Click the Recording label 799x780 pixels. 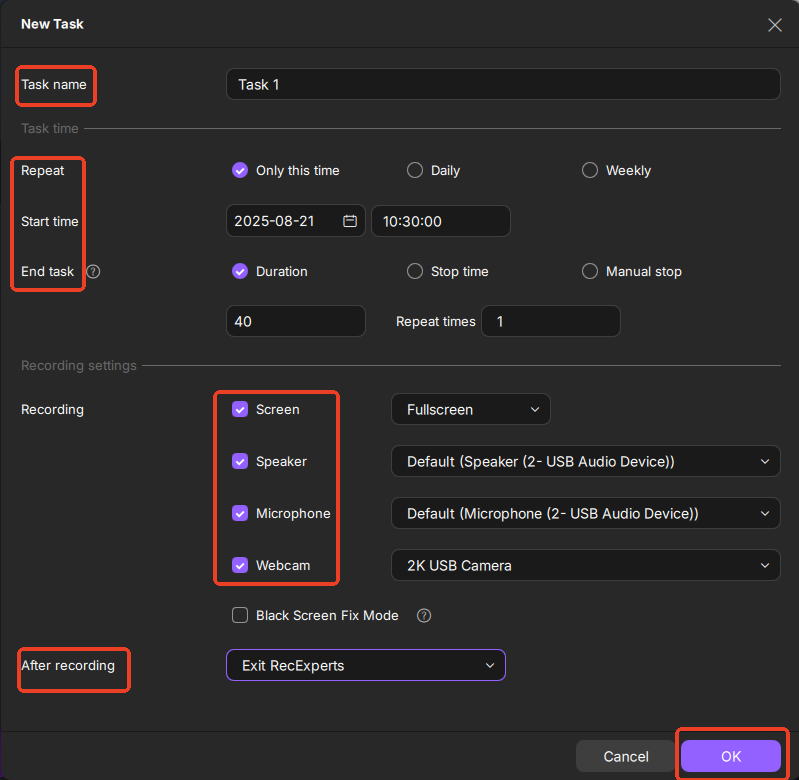coord(52,410)
